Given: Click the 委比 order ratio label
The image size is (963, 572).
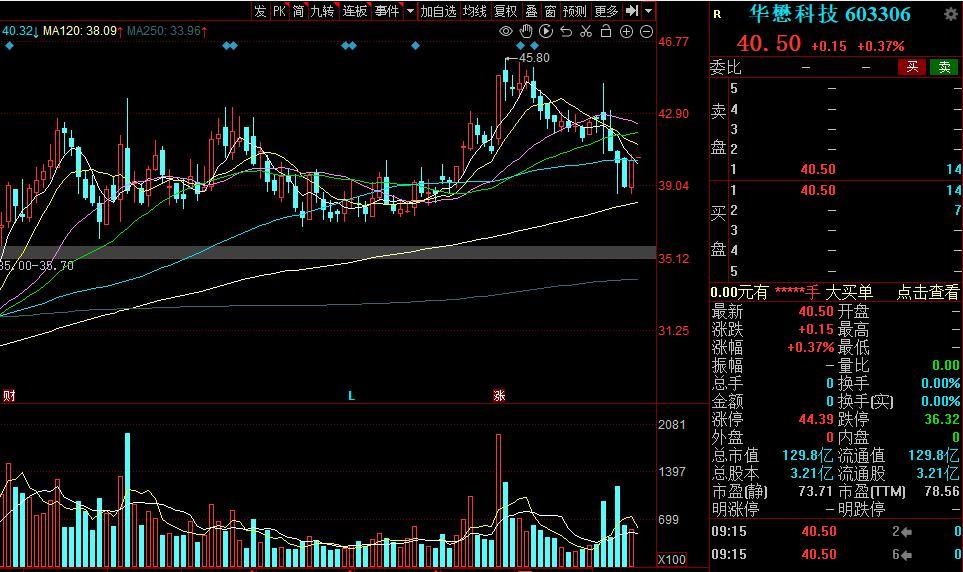Looking at the screenshot, I should (726, 67).
